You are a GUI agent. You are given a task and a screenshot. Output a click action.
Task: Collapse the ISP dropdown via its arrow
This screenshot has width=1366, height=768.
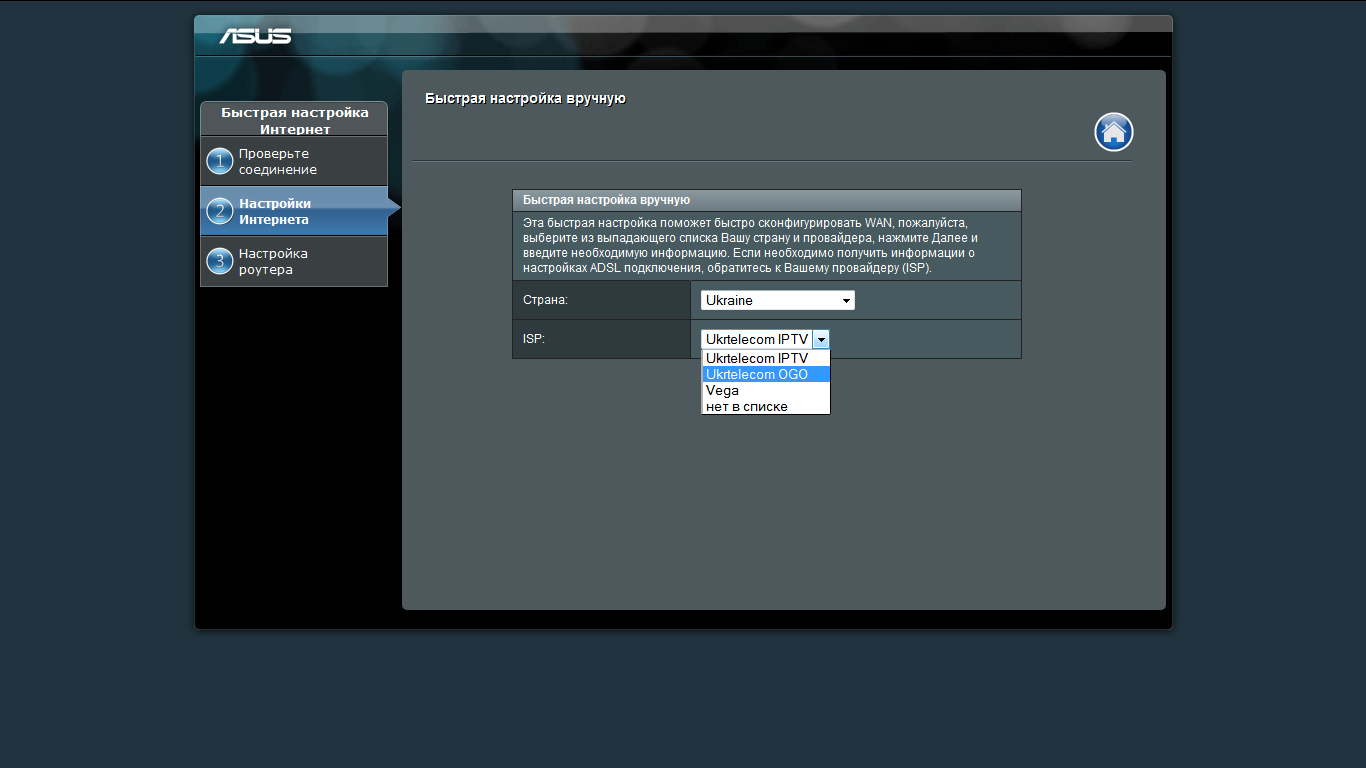820,340
